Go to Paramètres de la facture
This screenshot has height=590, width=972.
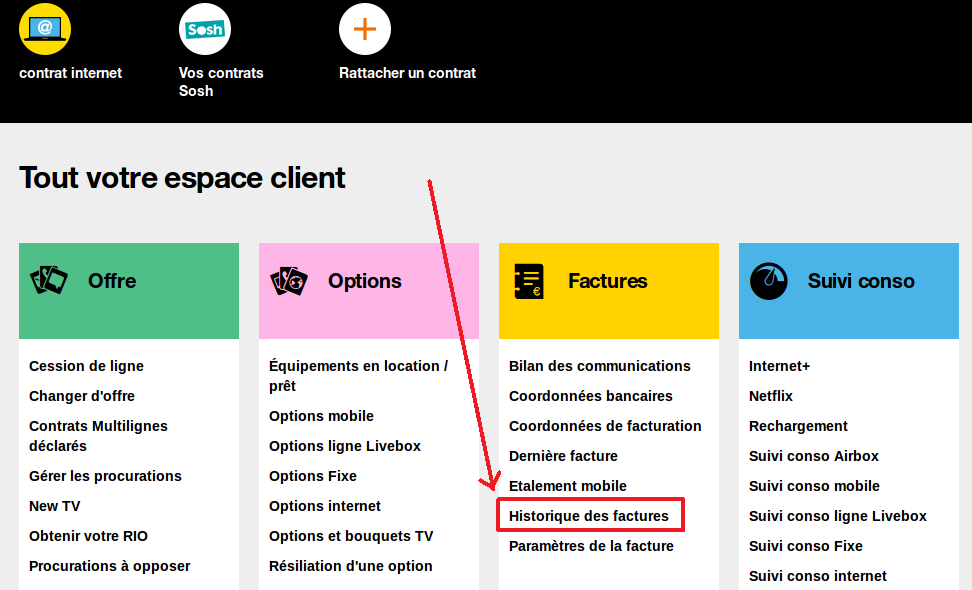click(591, 546)
